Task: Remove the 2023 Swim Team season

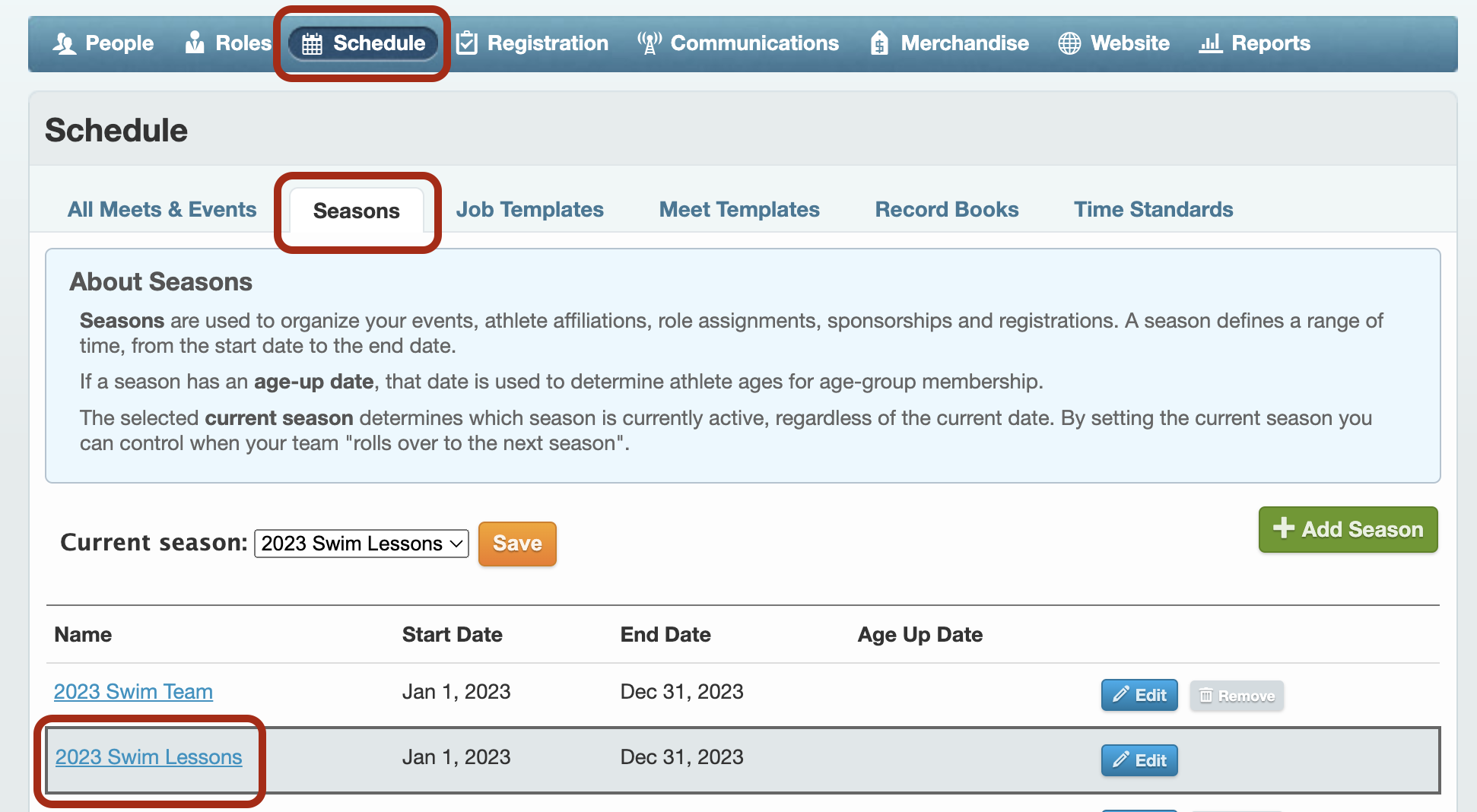Action: pyautogui.click(x=1237, y=696)
